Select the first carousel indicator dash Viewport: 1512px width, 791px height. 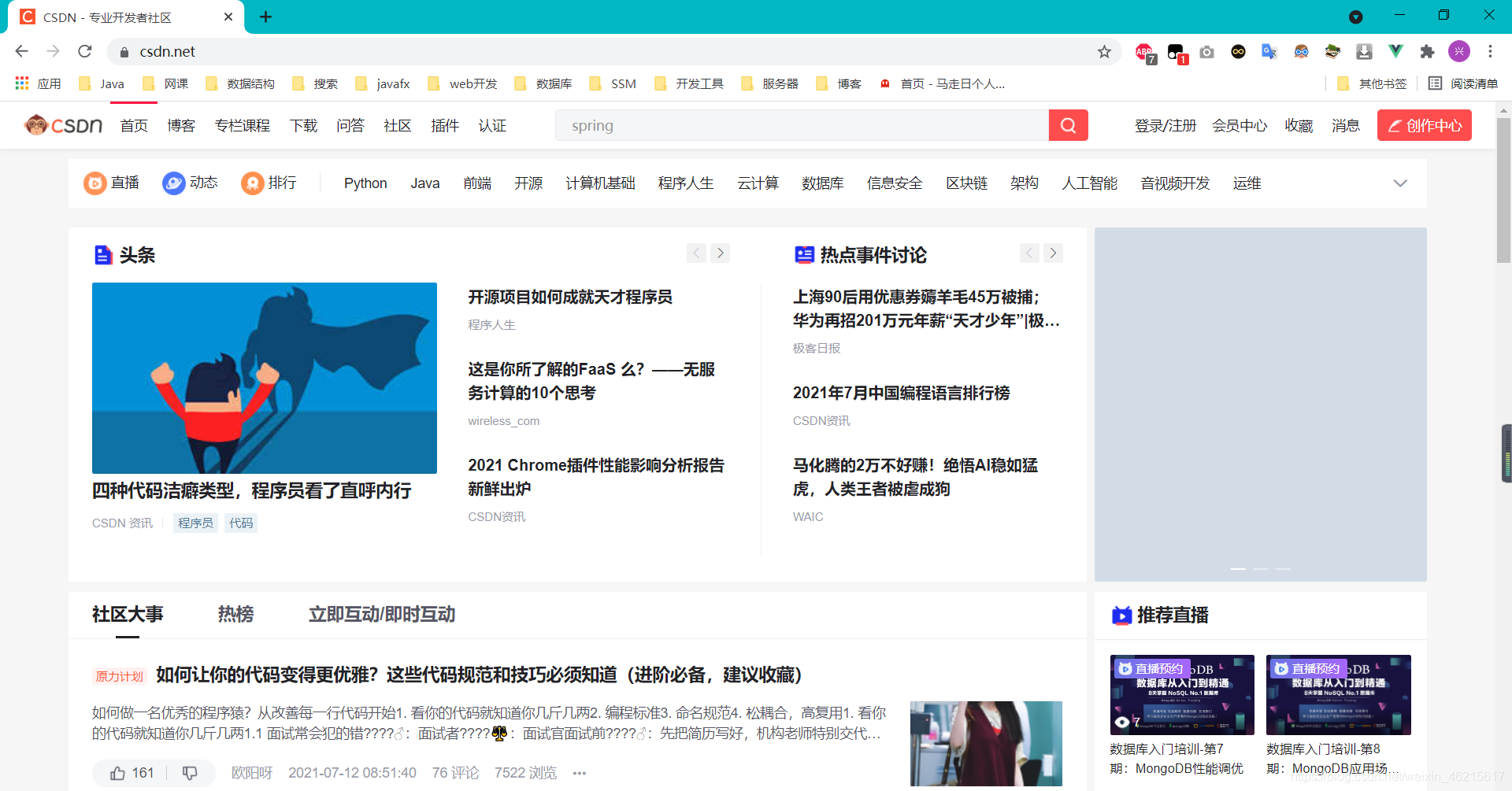(1238, 568)
